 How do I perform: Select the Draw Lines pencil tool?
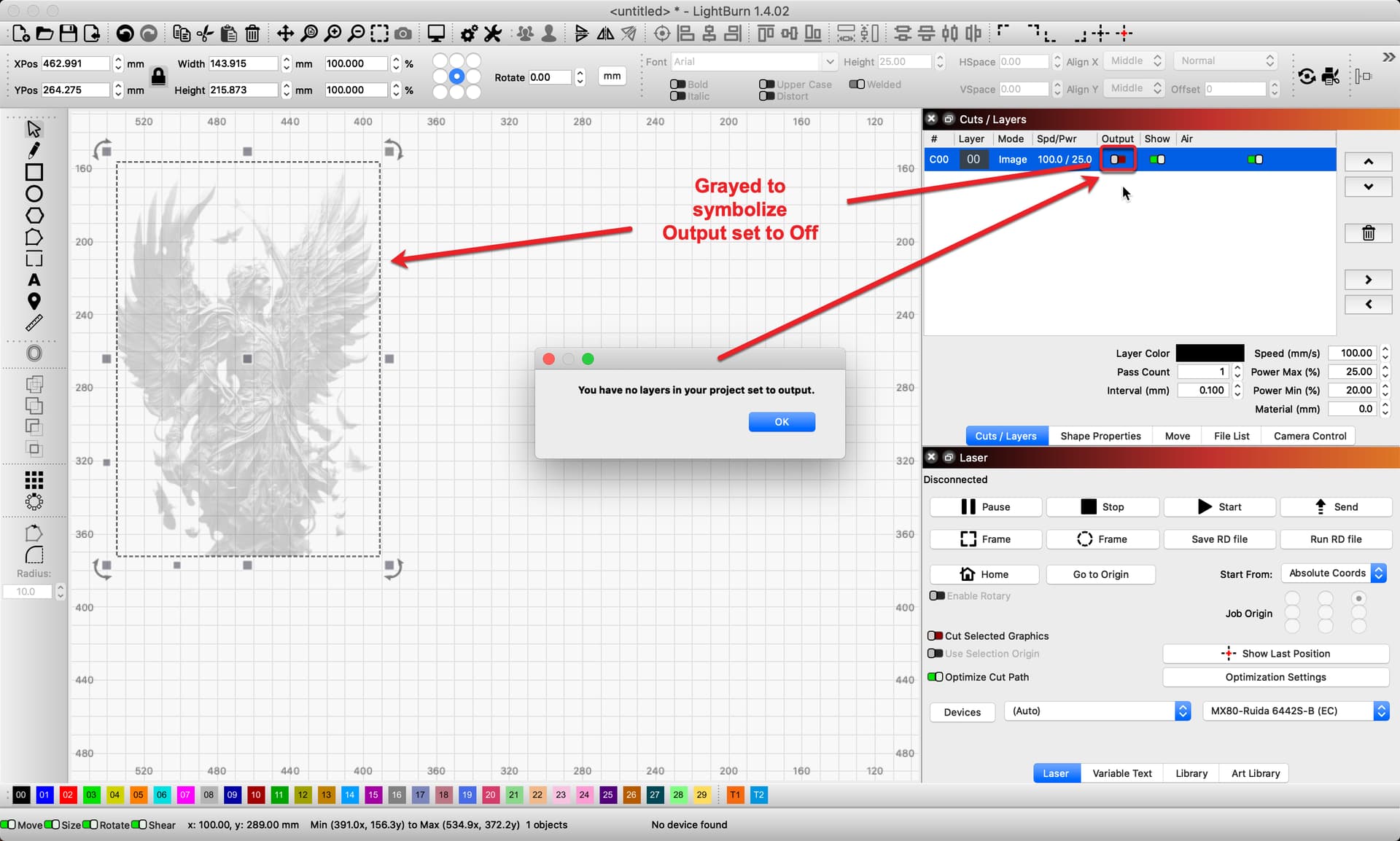(x=34, y=150)
